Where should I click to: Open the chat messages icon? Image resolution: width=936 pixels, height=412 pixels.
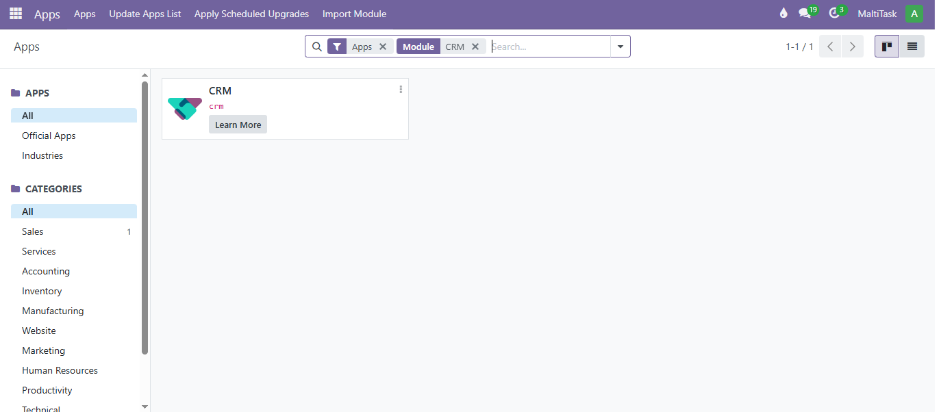[x=805, y=14]
